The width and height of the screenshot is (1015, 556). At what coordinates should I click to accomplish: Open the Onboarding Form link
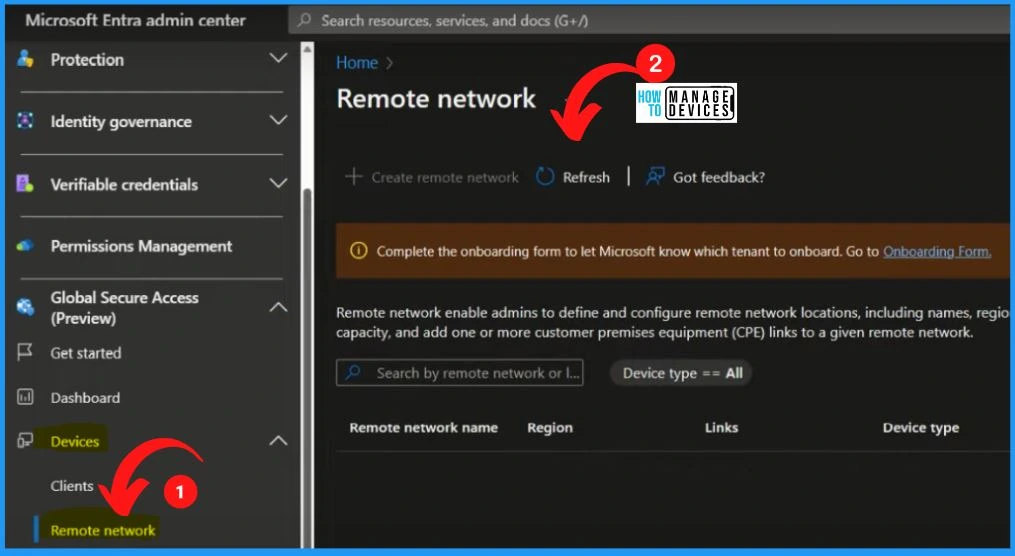pos(937,251)
